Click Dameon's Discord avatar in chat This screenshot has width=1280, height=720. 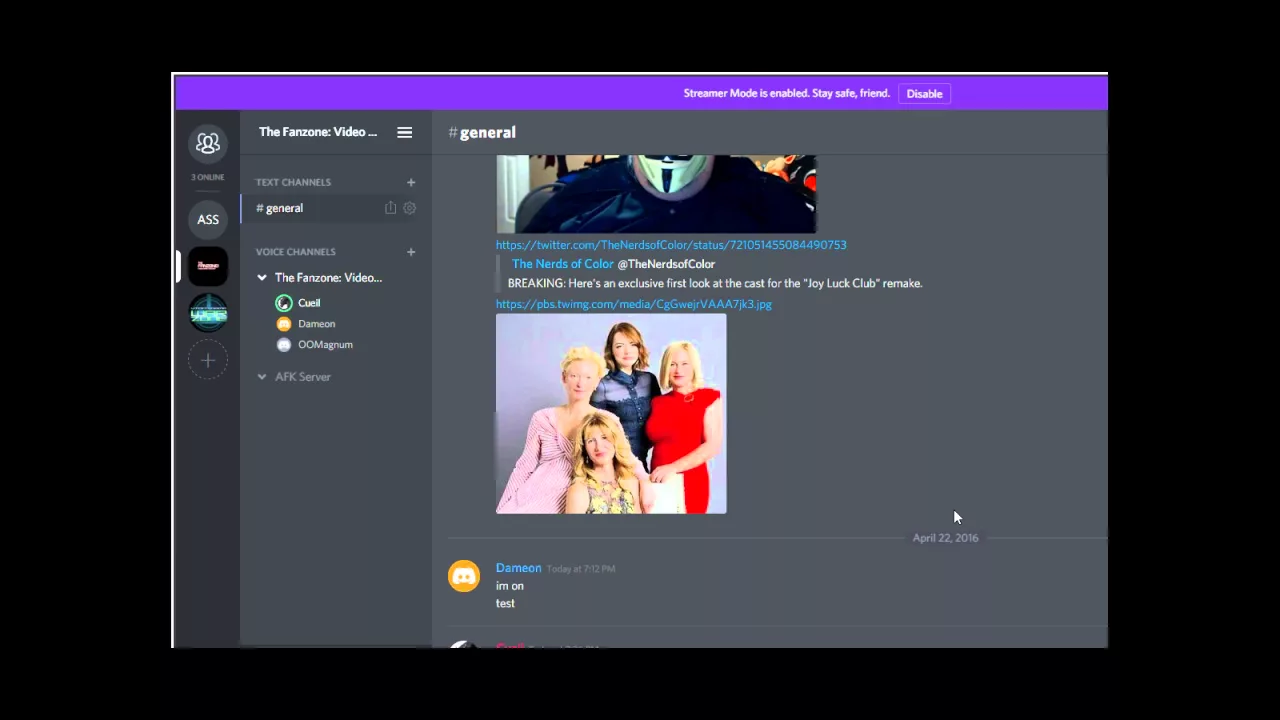464,576
